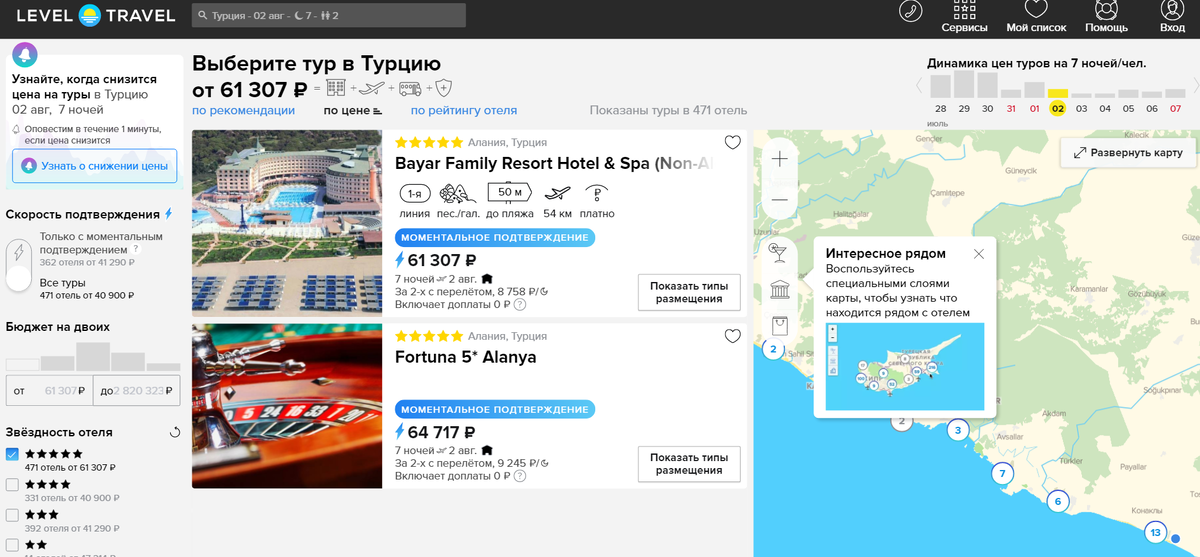
Task: Click map cluster marker 13
Action: coord(1156,532)
